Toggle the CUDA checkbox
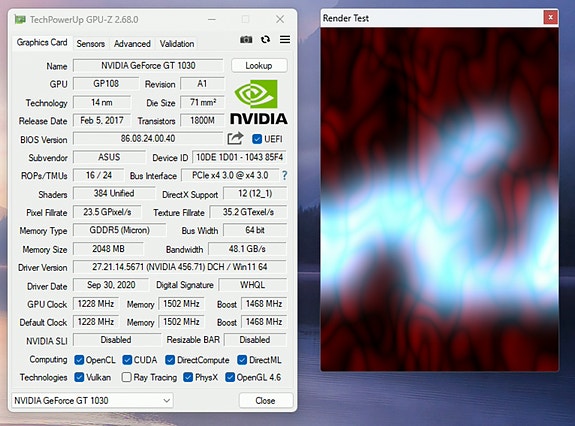This screenshot has width=575, height=426. point(127,360)
